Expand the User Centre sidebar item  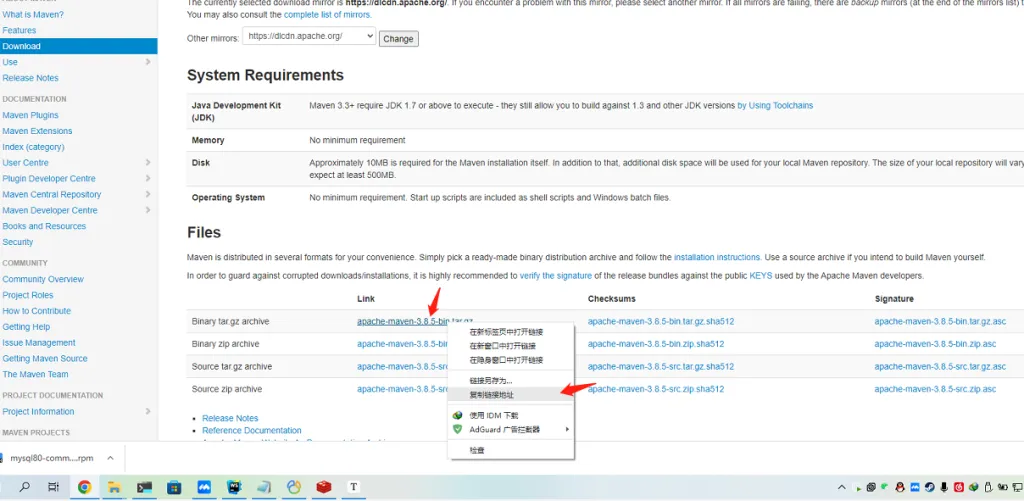click(148, 163)
